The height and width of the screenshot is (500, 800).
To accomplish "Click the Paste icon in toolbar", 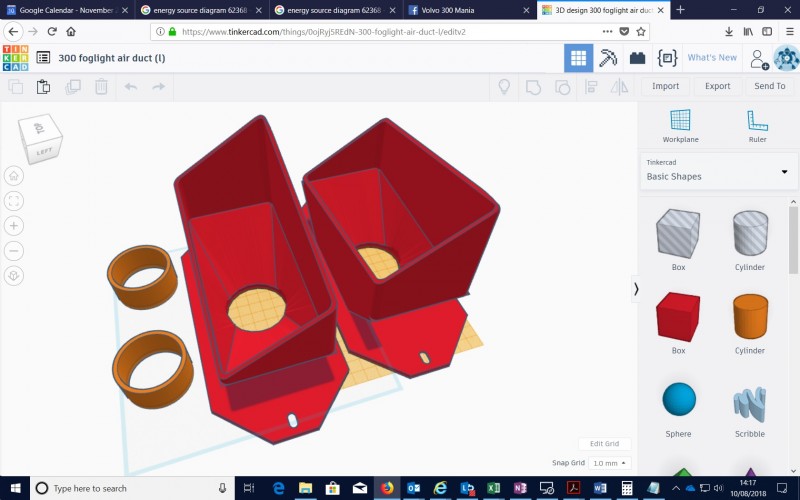I will click(x=43, y=87).
